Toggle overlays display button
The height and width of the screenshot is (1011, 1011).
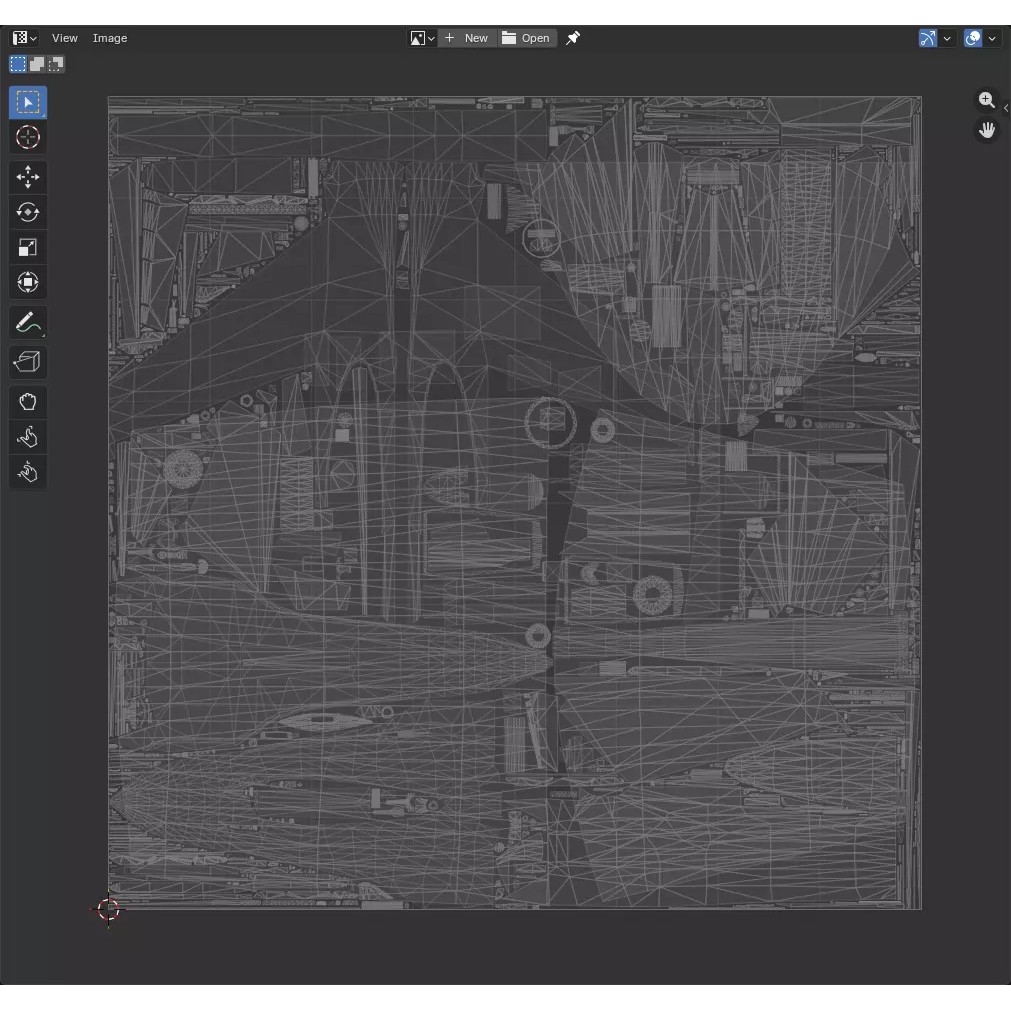(x=973, y=38)
